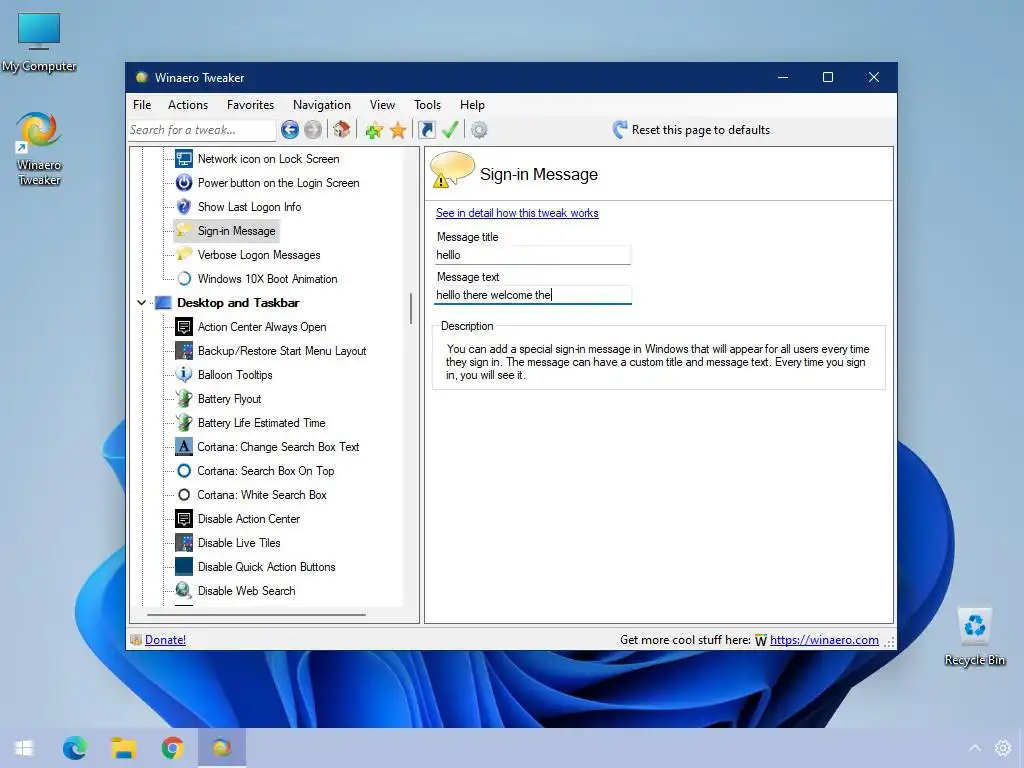Open the https://winaero.com link
The image size is (1024, 768).
(x=824, y=640)
